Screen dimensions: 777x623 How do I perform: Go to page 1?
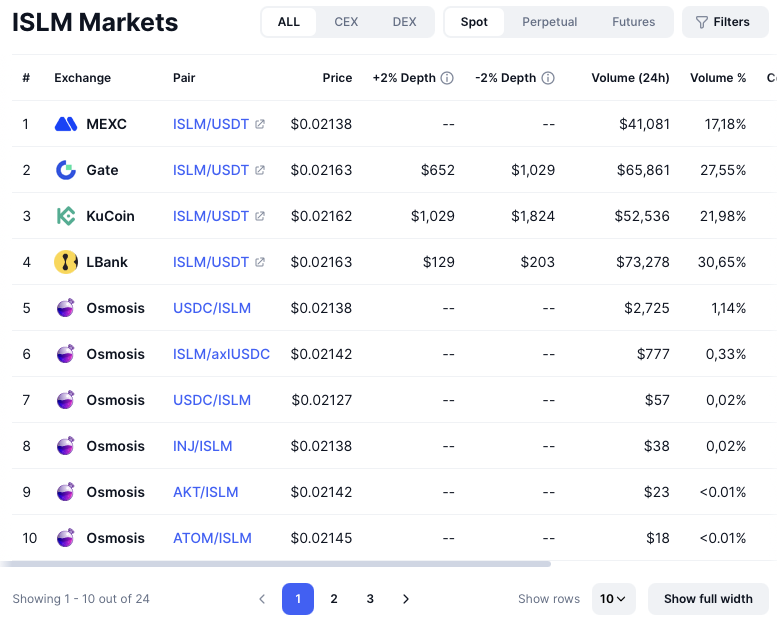298,599
